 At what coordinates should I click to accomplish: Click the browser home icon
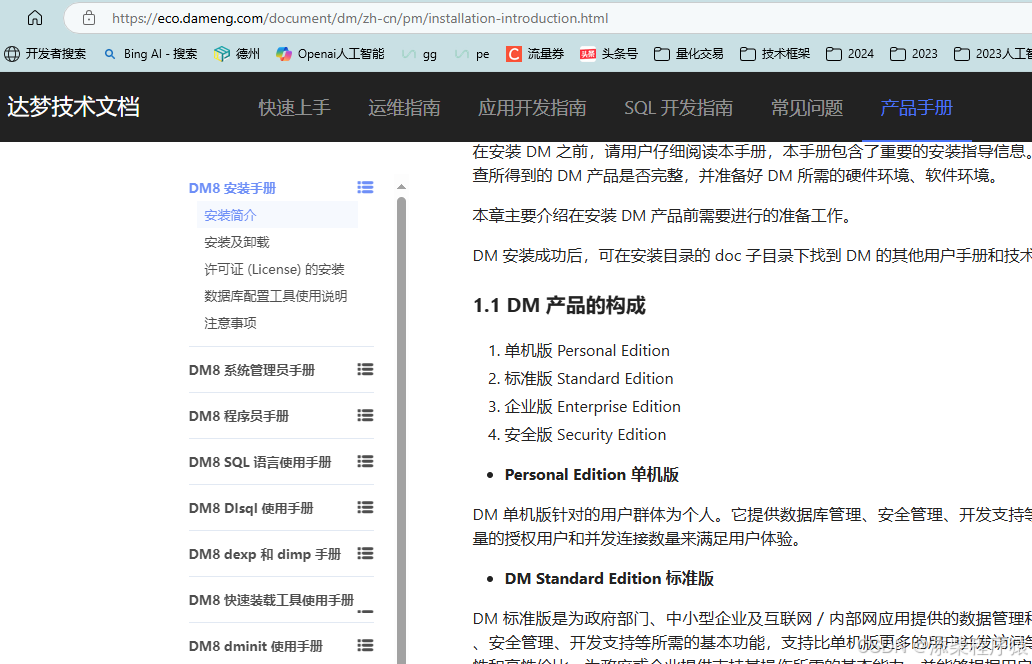point(35,18)
